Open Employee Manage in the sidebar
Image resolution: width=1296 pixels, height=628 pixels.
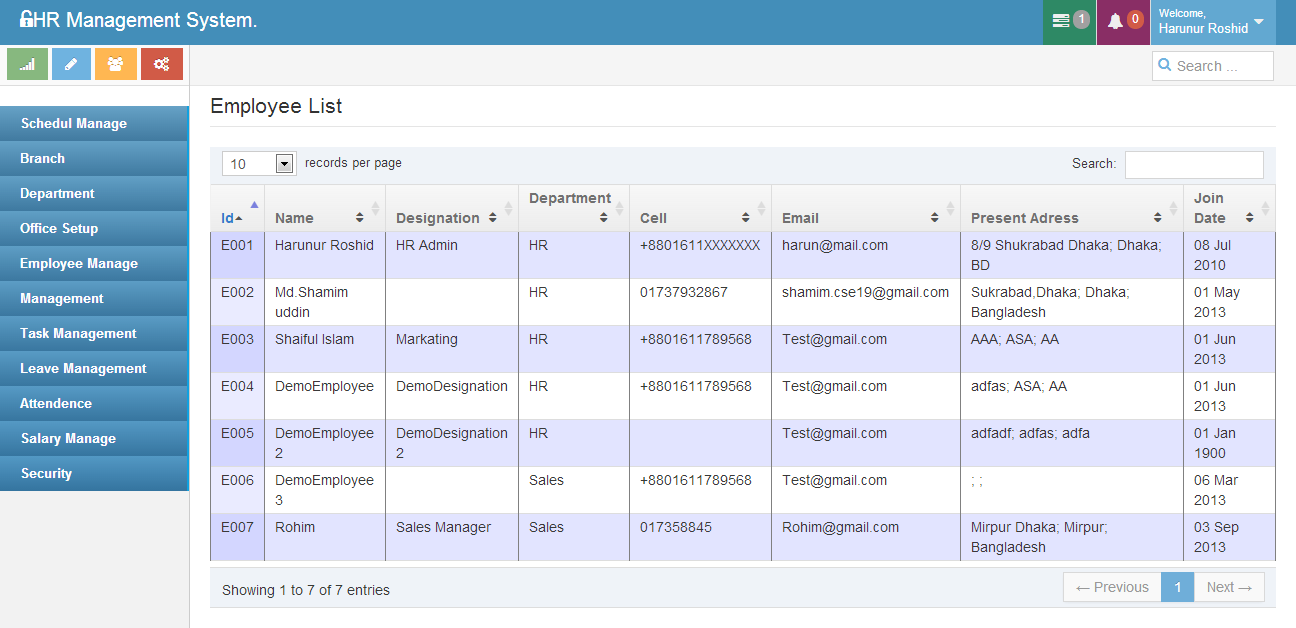79,264
